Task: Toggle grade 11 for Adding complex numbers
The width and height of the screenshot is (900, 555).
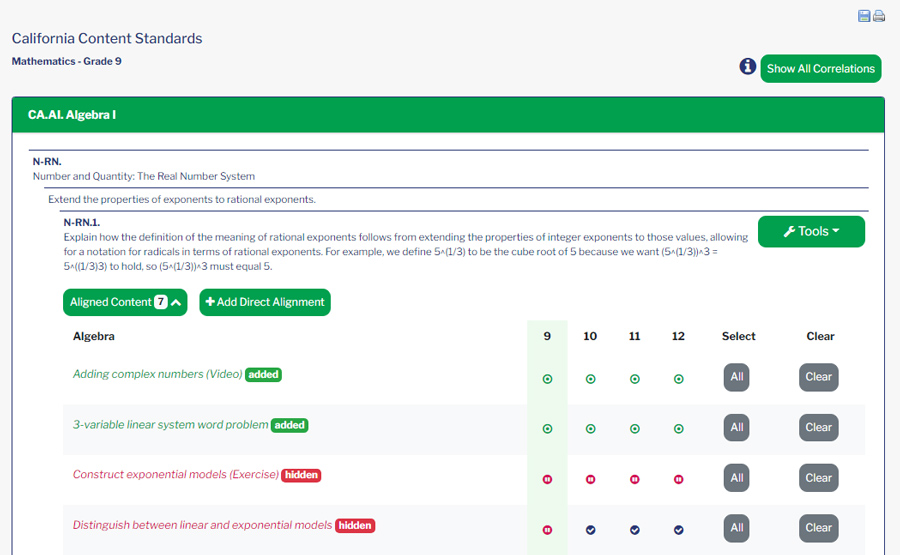Action: click(x=634, y=379)
